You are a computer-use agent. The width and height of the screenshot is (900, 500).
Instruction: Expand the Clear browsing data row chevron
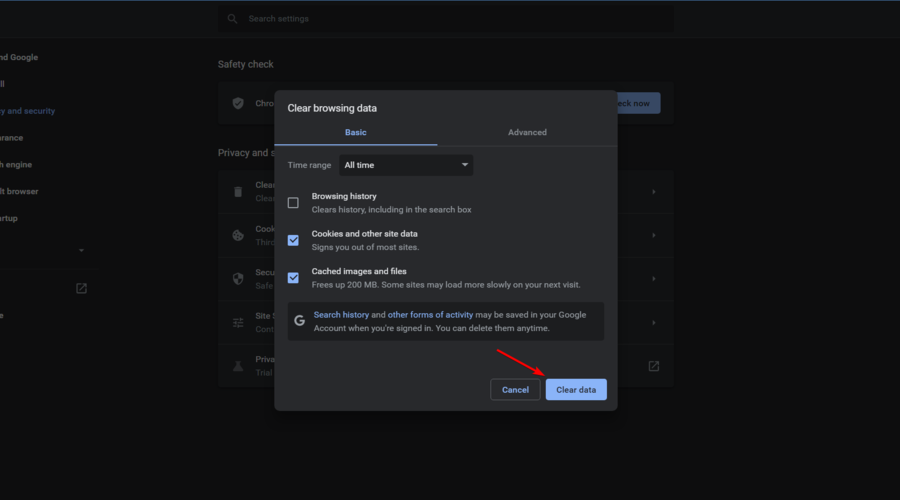653,191
